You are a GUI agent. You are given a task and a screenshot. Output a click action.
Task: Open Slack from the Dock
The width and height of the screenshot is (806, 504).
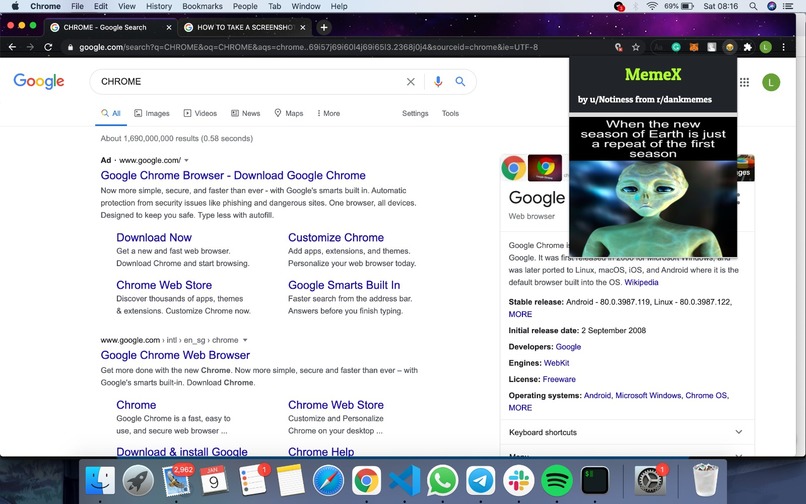click(x=519, y=481)
